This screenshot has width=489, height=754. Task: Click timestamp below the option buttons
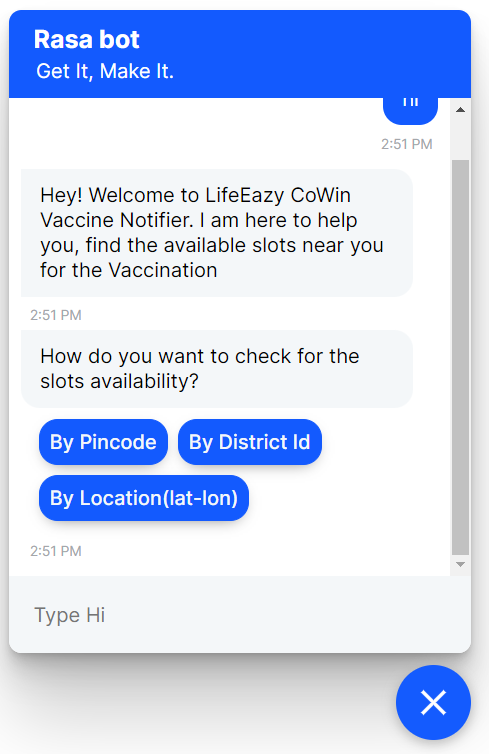click(56, 551)
